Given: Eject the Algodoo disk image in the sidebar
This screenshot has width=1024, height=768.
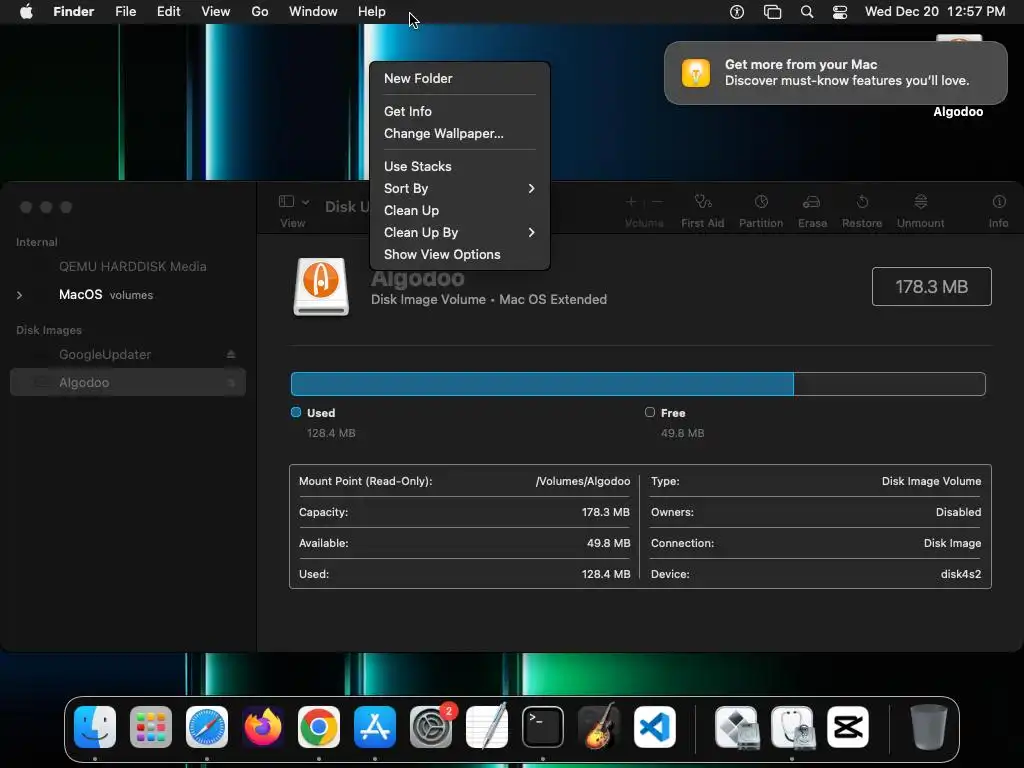Looking at the screenshot, I should [x=231, y=383].
